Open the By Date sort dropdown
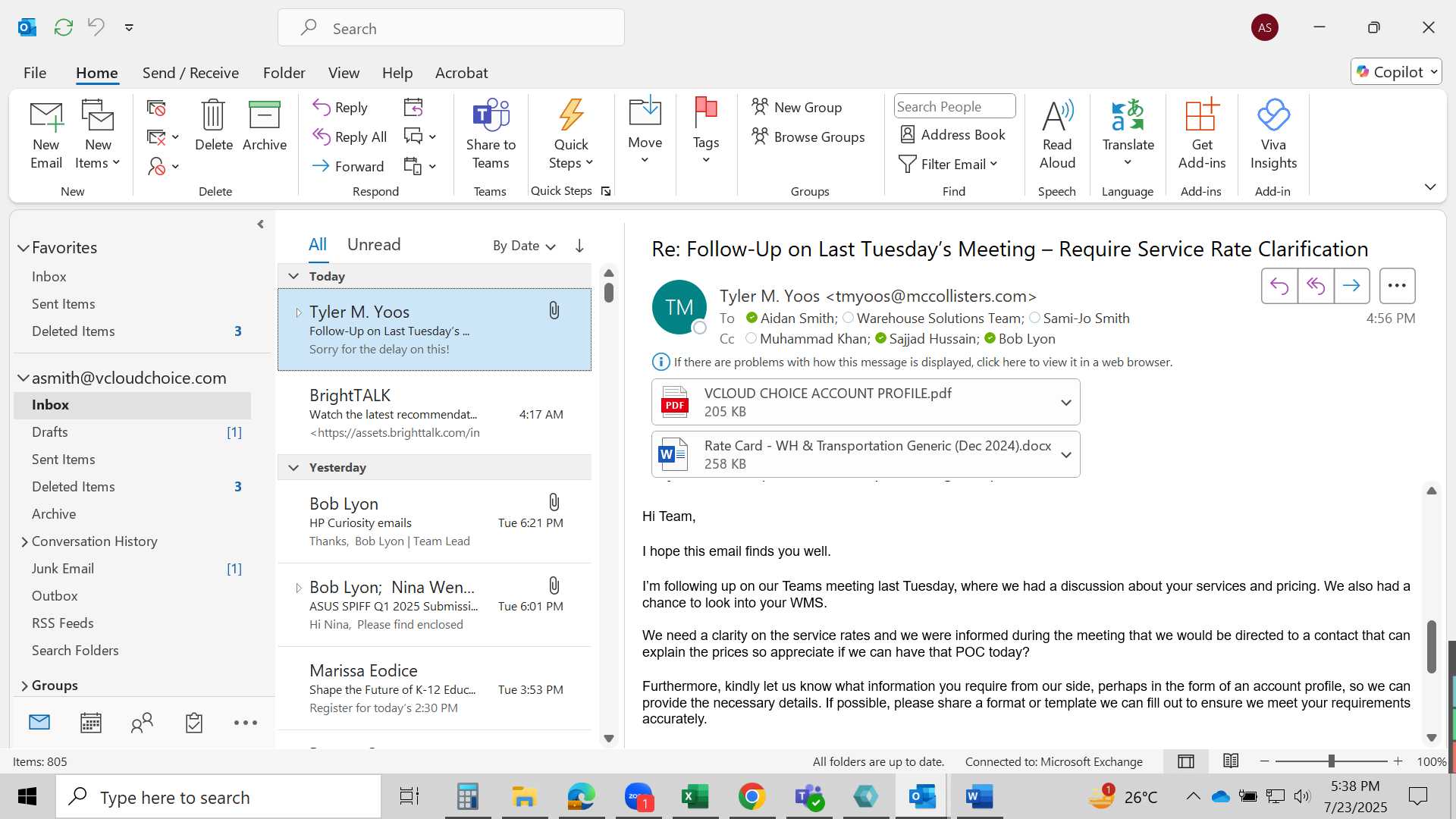Image resolution: width=1456 pixels, height=819 pixels. (524, 246)
